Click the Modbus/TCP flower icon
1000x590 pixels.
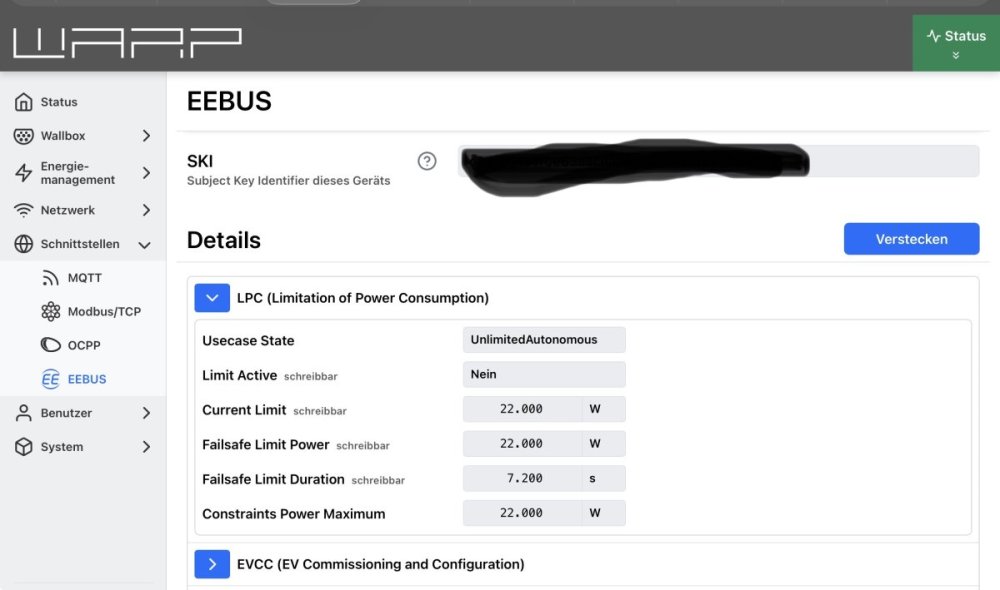pos(50,312)
